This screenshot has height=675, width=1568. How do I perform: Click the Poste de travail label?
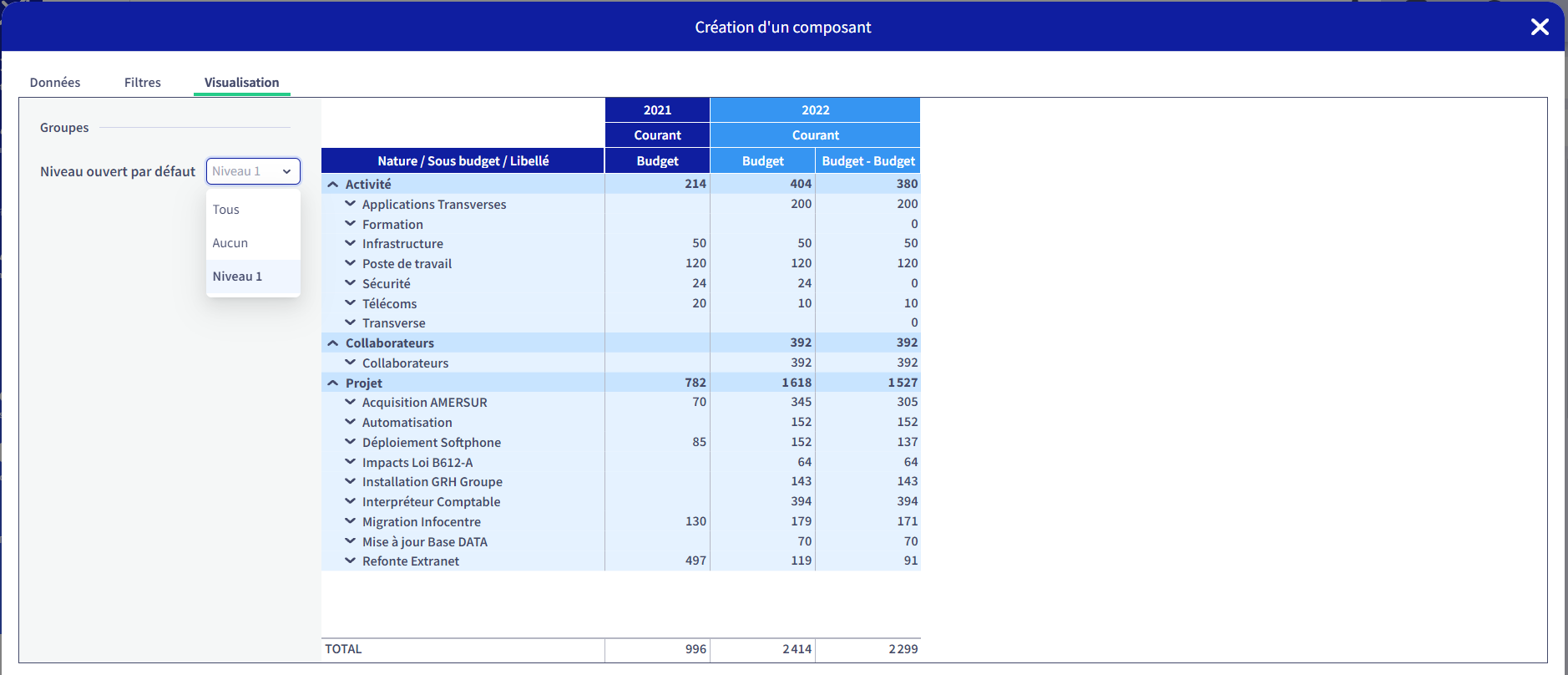tap(407, 263)
